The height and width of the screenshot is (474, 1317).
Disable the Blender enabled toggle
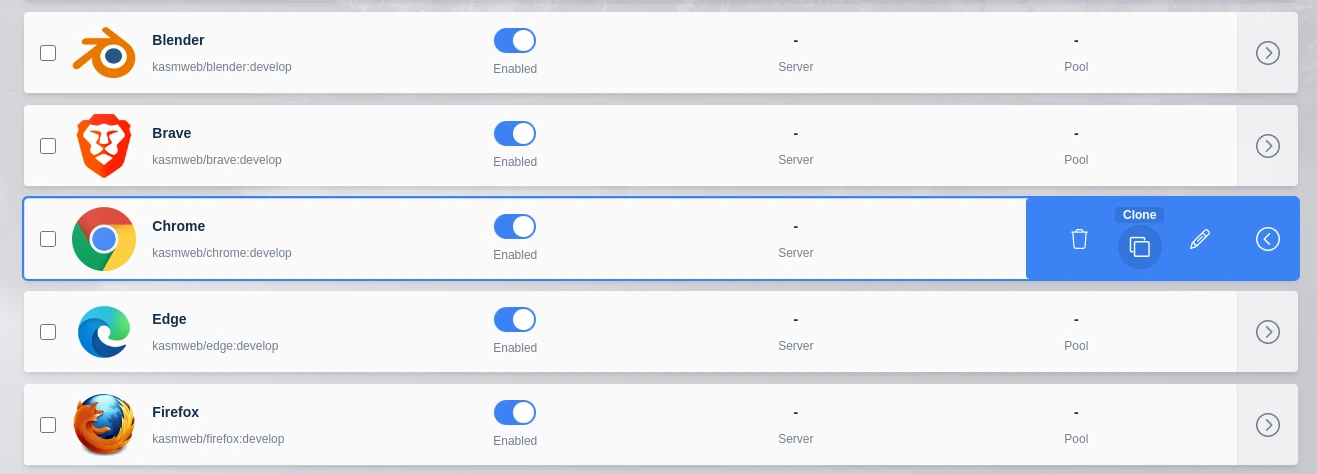tap(515, 41)
